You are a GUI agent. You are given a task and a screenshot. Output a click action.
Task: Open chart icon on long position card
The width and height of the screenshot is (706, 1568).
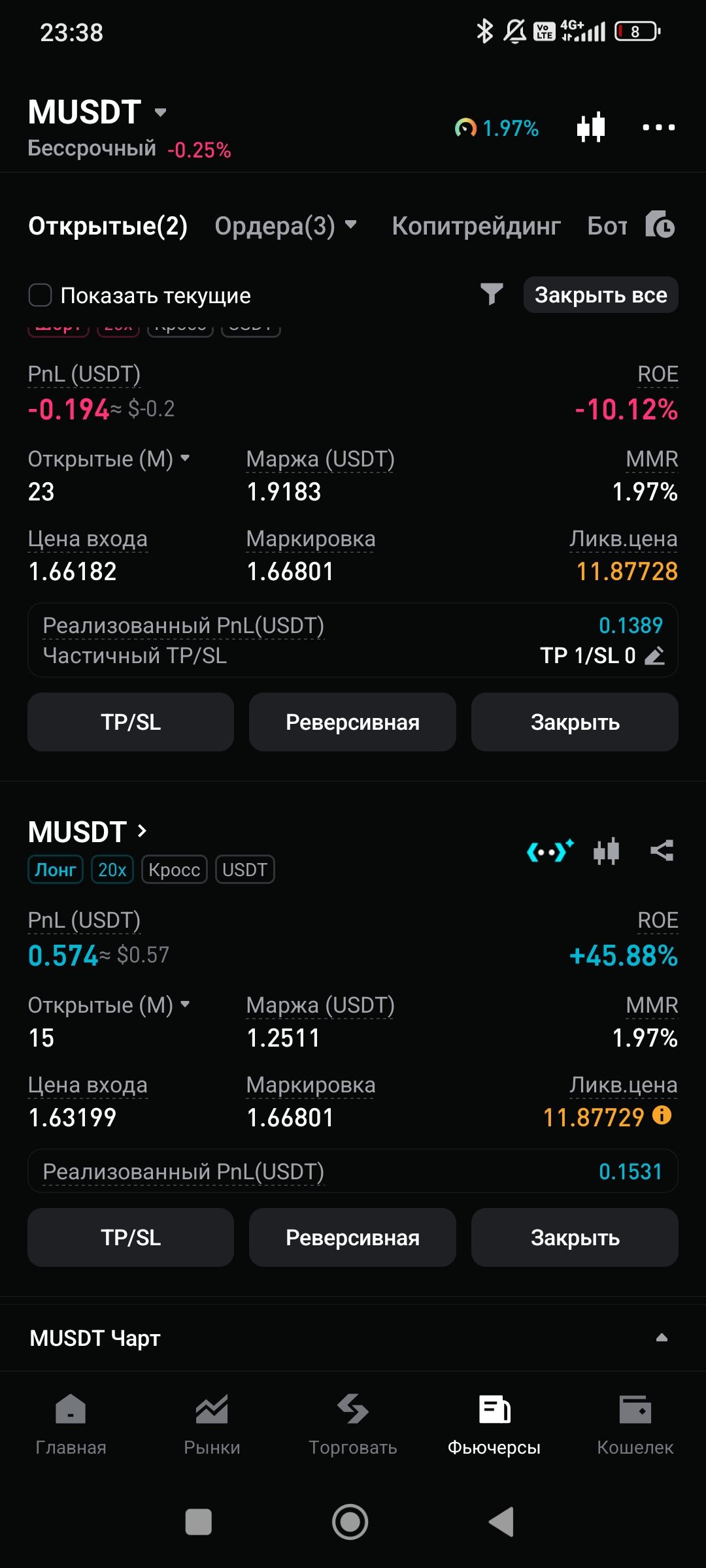(606, 851)
